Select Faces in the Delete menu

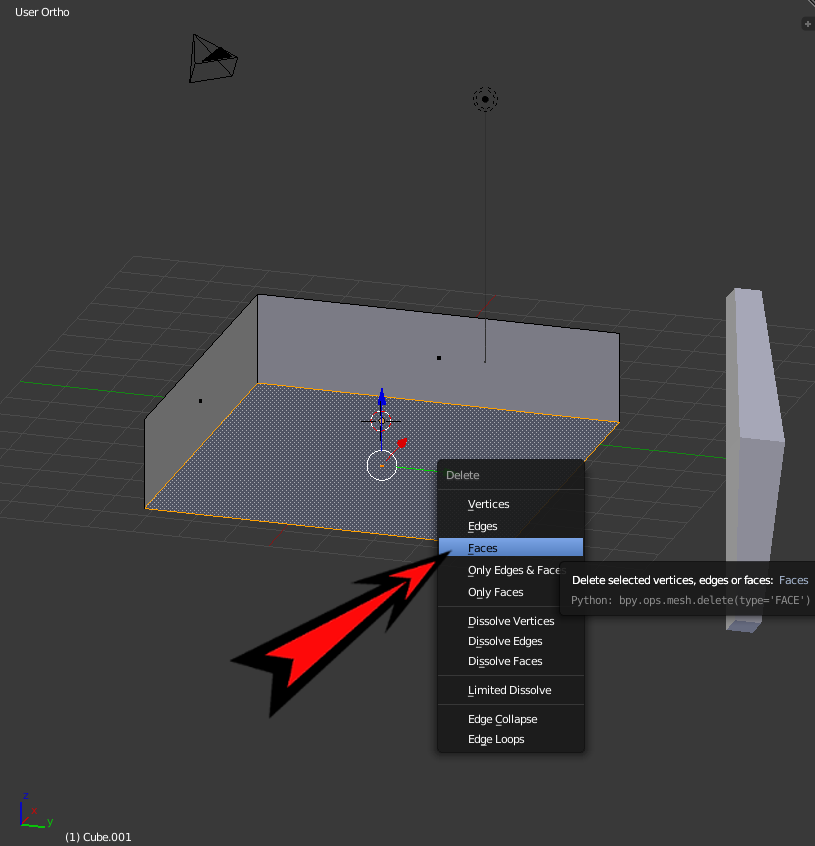point(510,548)
